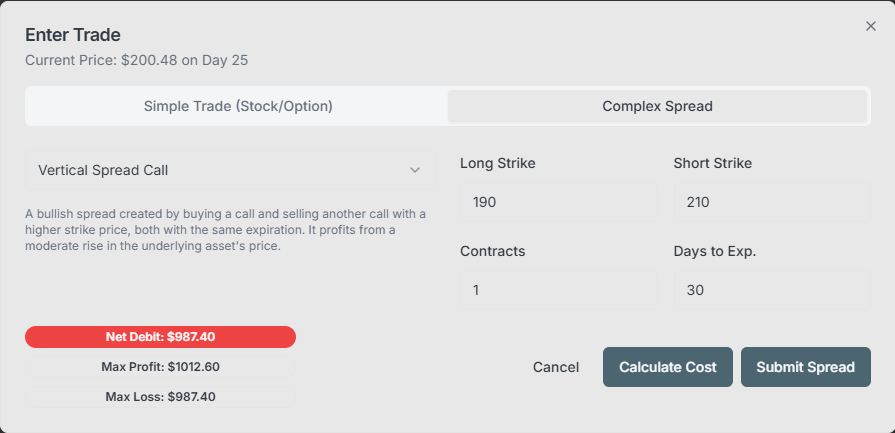Click the Max Loss value line
The width and height of the screenshot is (895, 433).
160,397
